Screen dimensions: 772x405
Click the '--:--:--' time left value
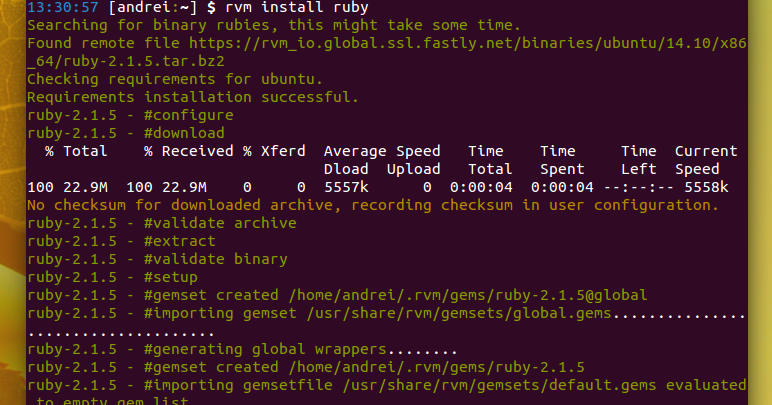pyautogui.click(x=638, y=187)
